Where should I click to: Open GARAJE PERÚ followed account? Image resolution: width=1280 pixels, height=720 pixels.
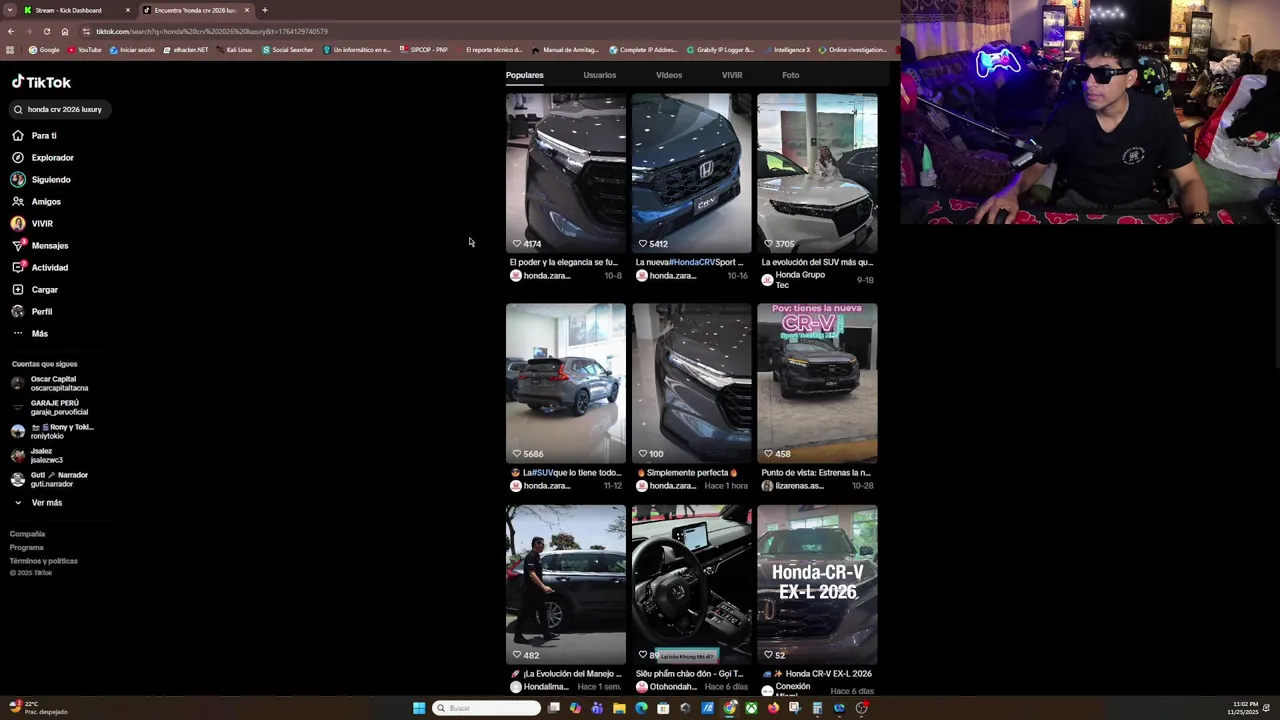point(50,408)
